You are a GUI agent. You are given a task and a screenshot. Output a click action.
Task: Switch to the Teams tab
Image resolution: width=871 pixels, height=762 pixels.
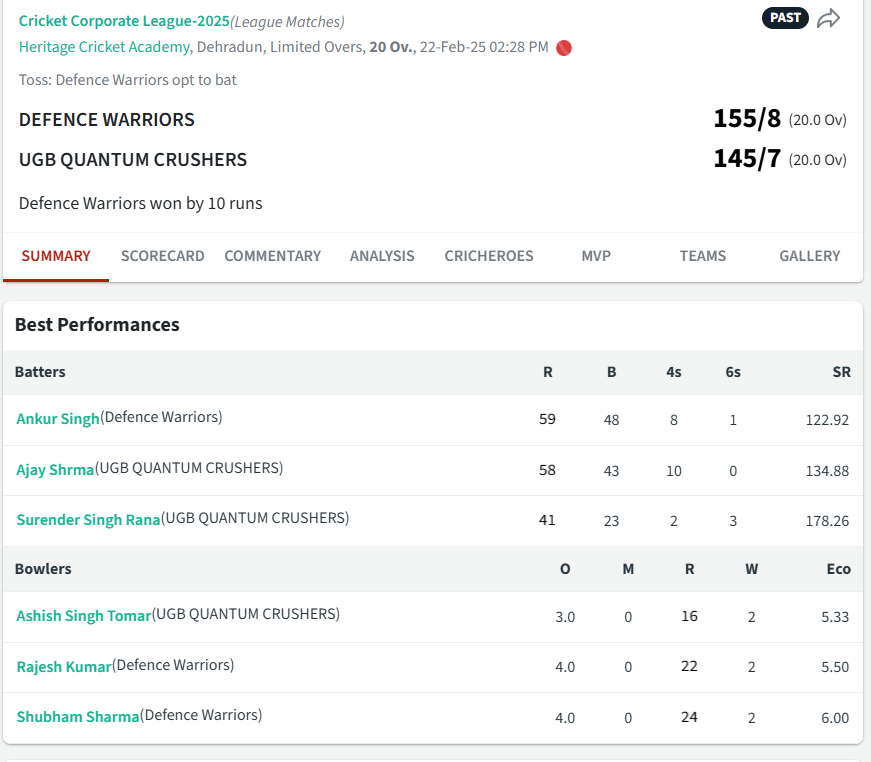(x=702, y=256)
